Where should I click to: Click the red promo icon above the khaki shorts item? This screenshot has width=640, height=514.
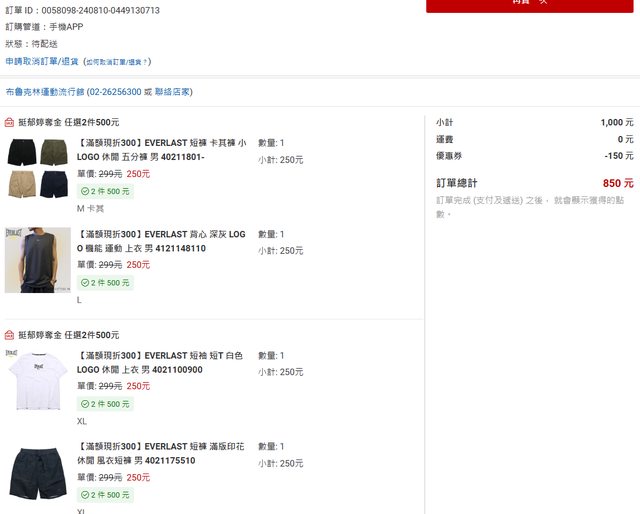click(9, 123)
